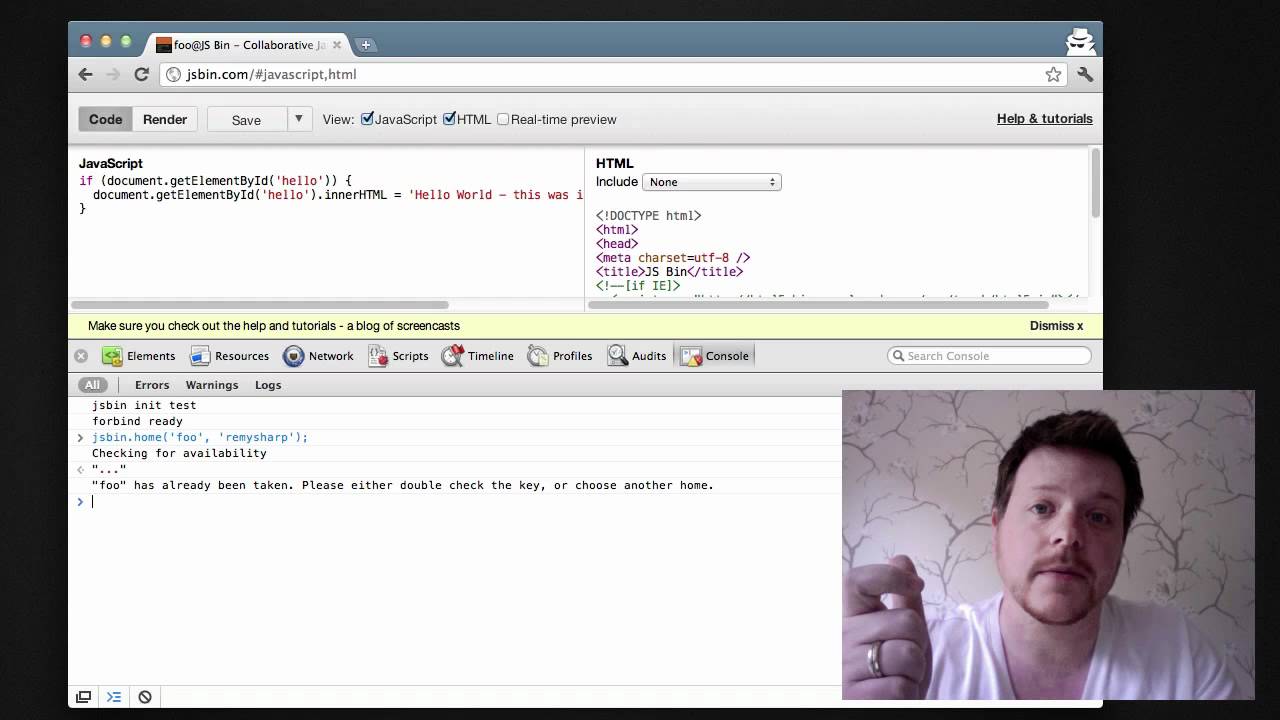Expand the jsbin.home console entry

pyautogui.click(x=80, y=437)
